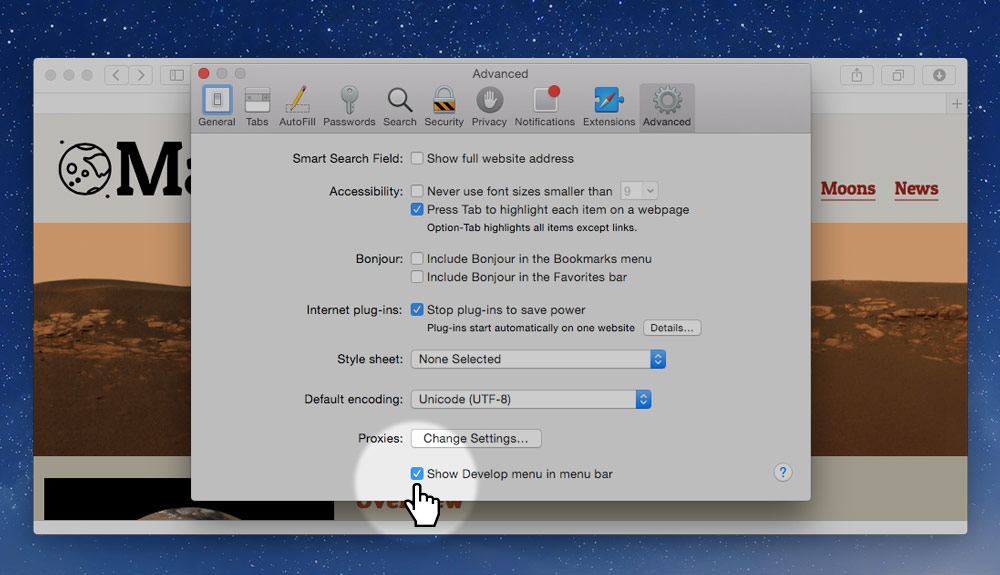Show all tabs in Safari toolbar
1000x575 pixels.
click(898, 75)
